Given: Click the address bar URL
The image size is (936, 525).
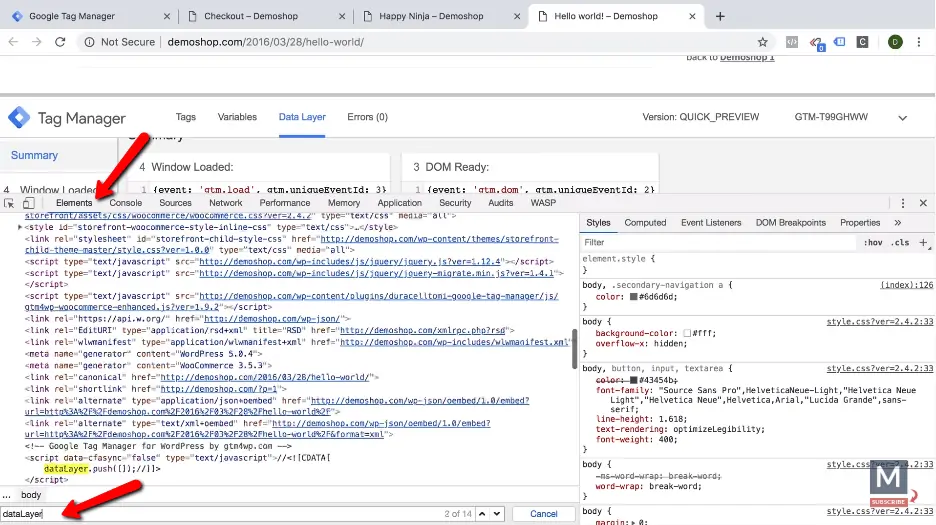Looking at the screenshot, I should tap(266, 42).
